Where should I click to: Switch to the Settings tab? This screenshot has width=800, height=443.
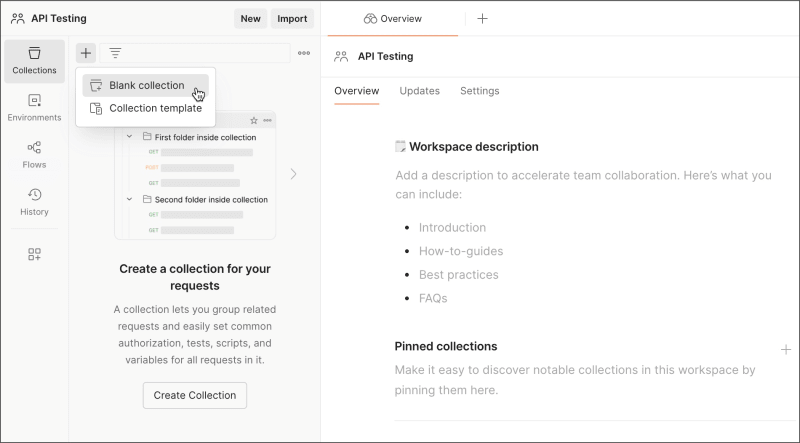[480, 91]
